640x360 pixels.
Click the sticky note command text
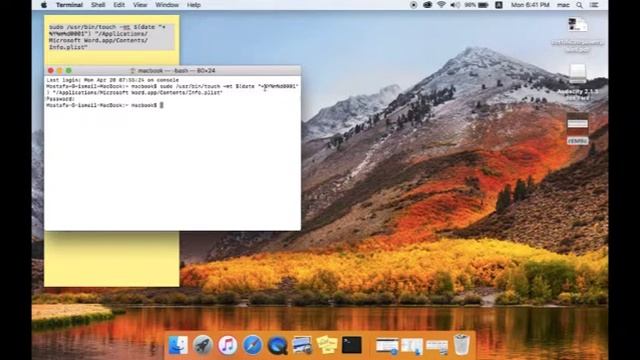tap(107, 37)
